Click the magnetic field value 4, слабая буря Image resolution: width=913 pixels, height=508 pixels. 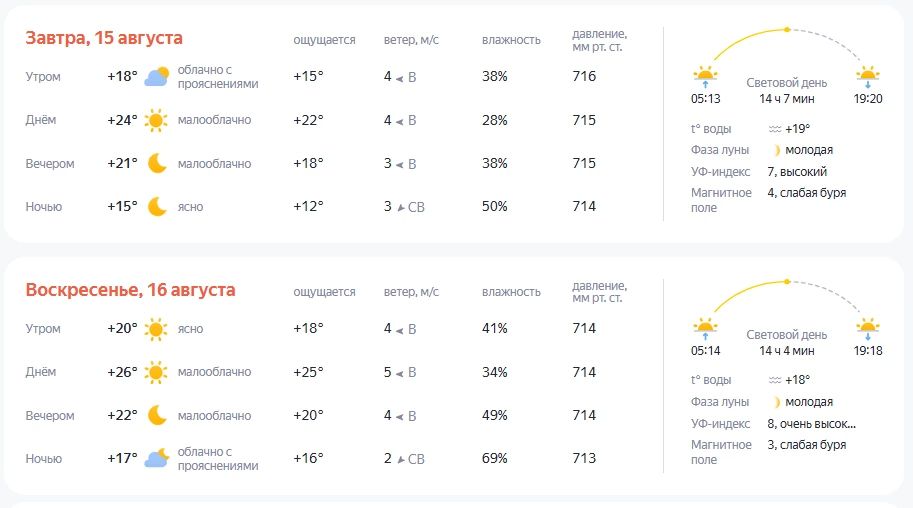(806, 193)
